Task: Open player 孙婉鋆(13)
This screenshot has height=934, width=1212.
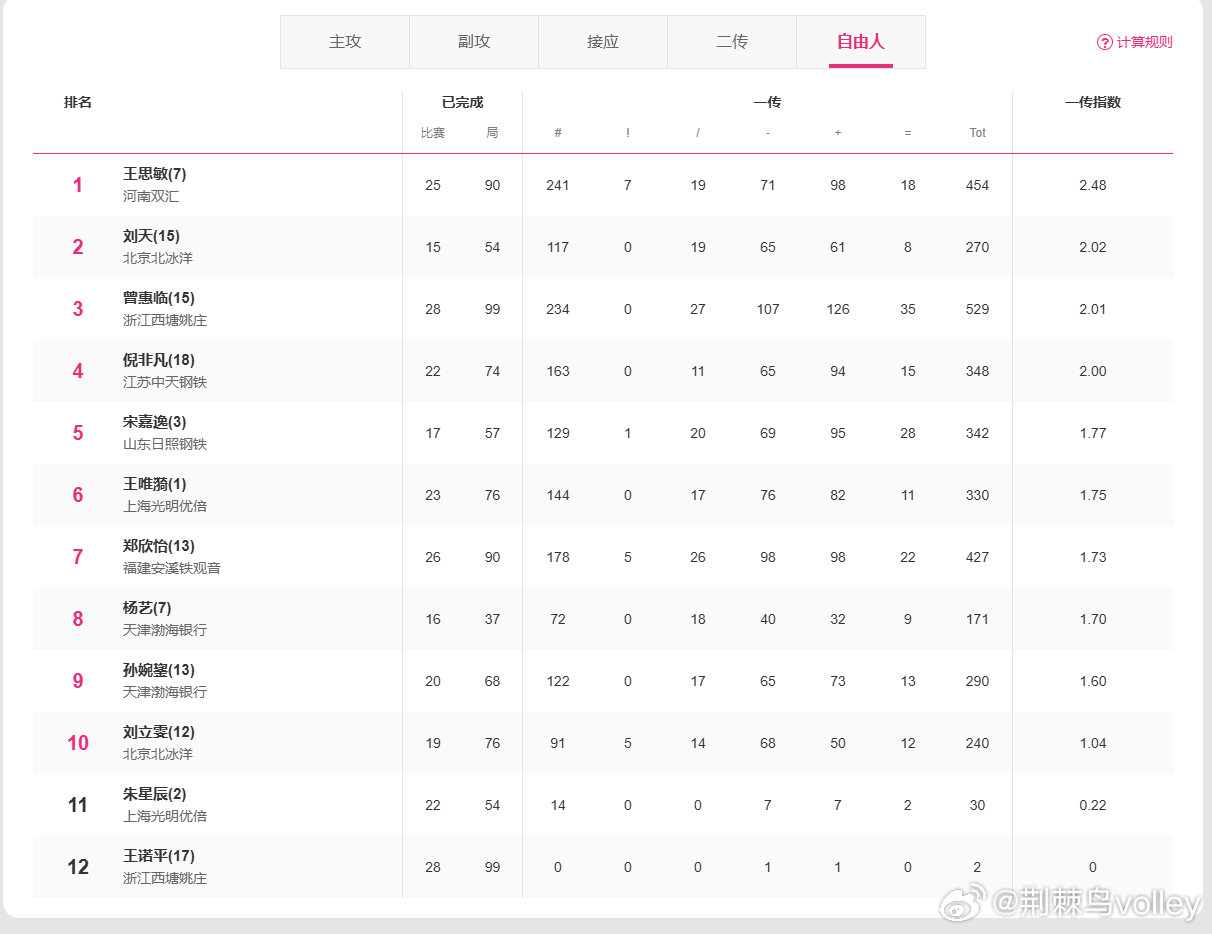Action: click(159, 670)
